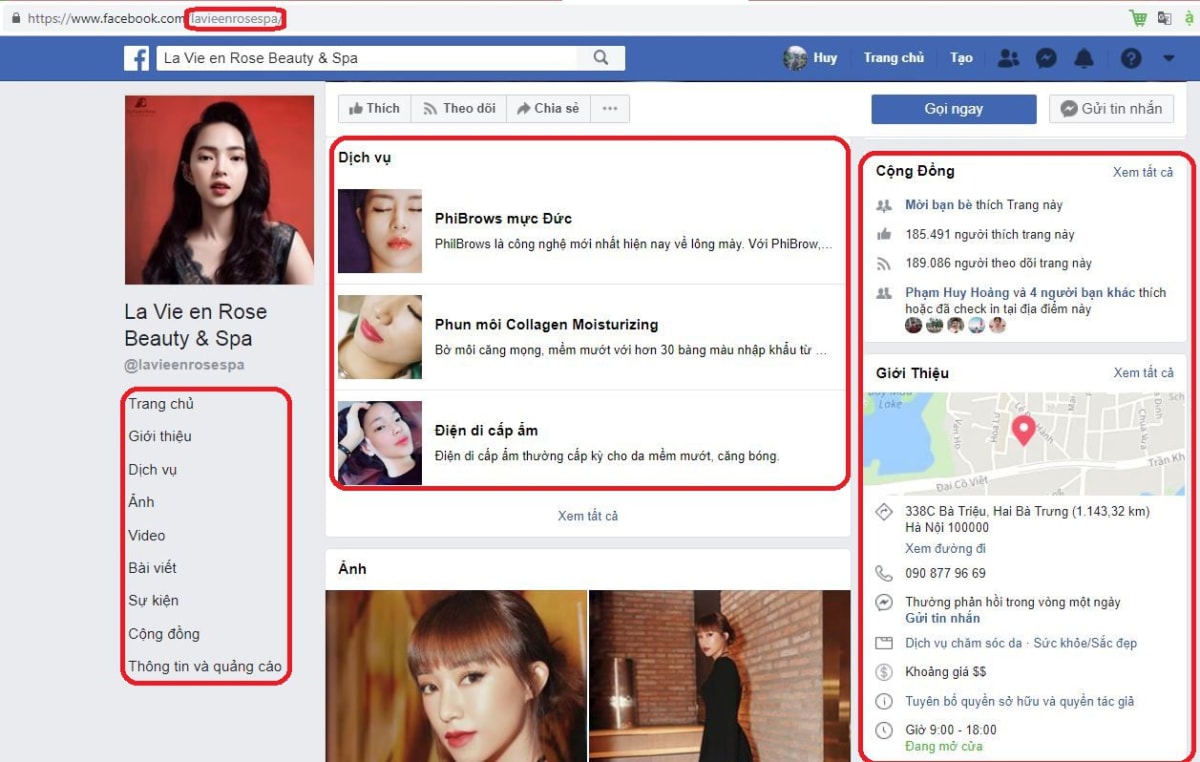
Task: Like the page with the Thích button
Action: pos(374,109)
